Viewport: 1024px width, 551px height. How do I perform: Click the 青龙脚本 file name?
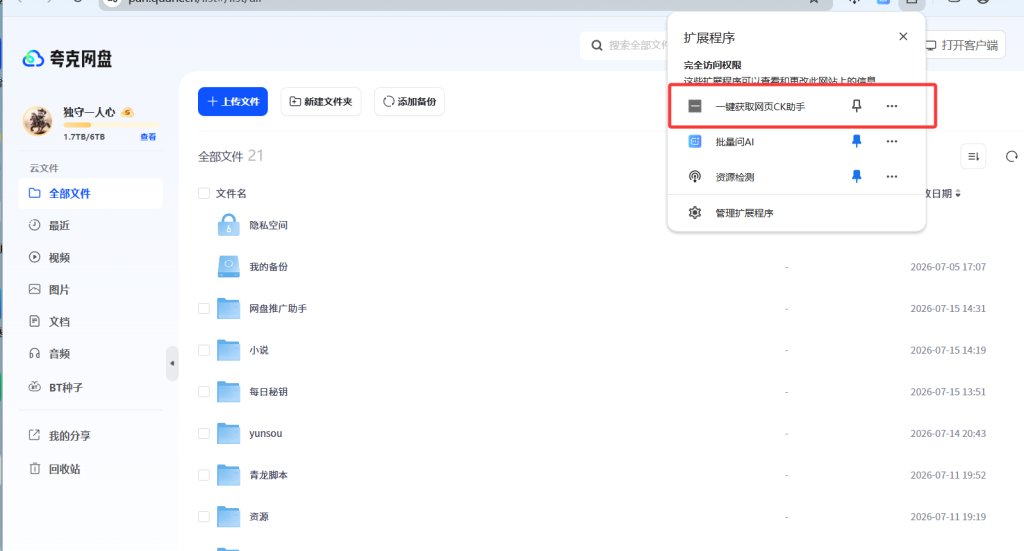268,475
